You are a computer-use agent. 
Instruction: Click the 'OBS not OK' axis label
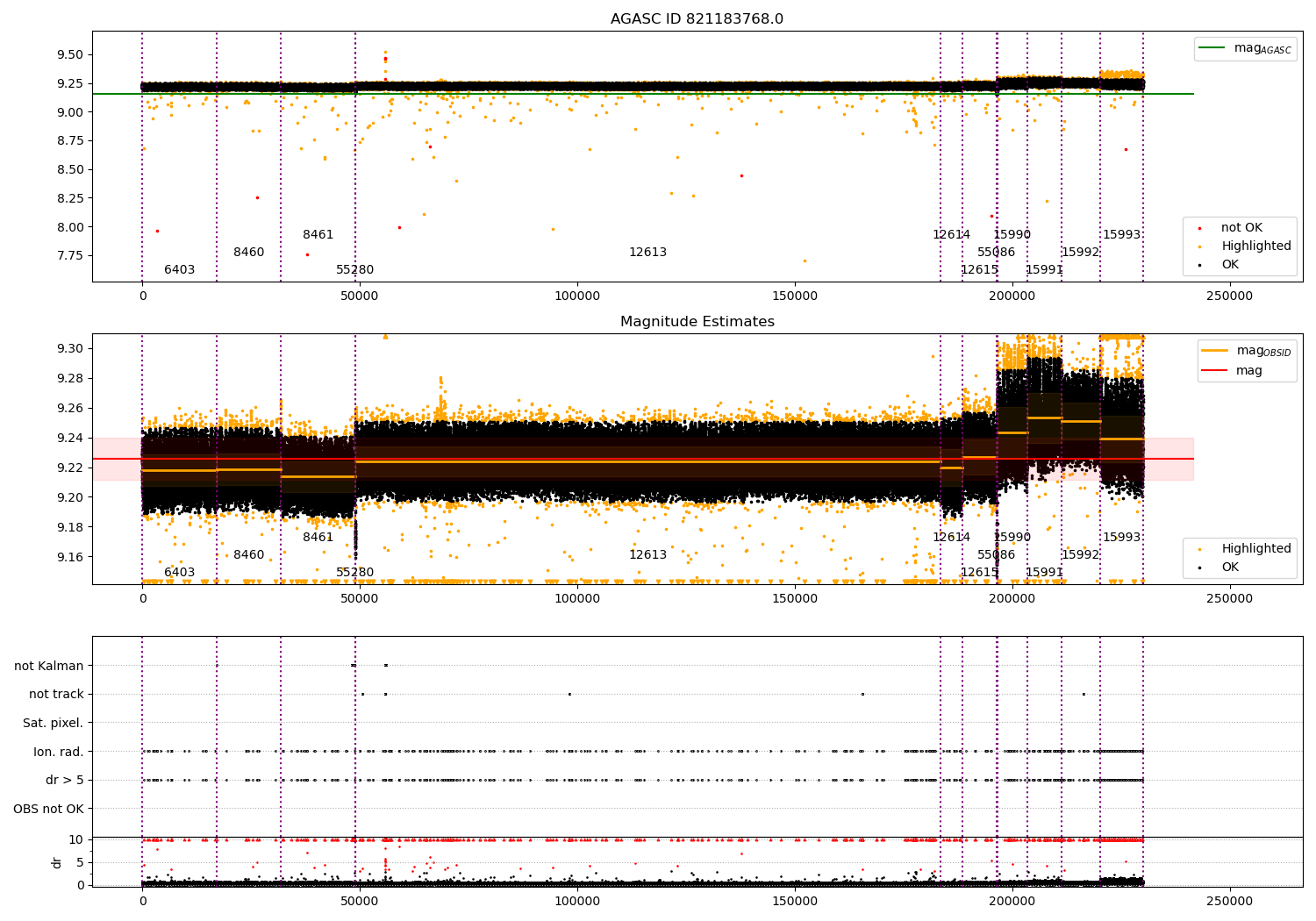tap(48, 809)
